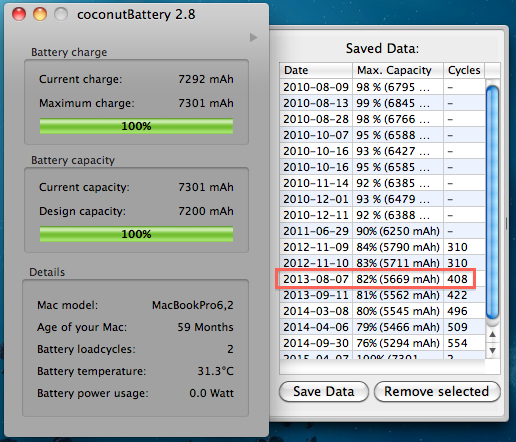Close the coconutBattery window with red button
The image size is (516, 442).
point(19,14)
